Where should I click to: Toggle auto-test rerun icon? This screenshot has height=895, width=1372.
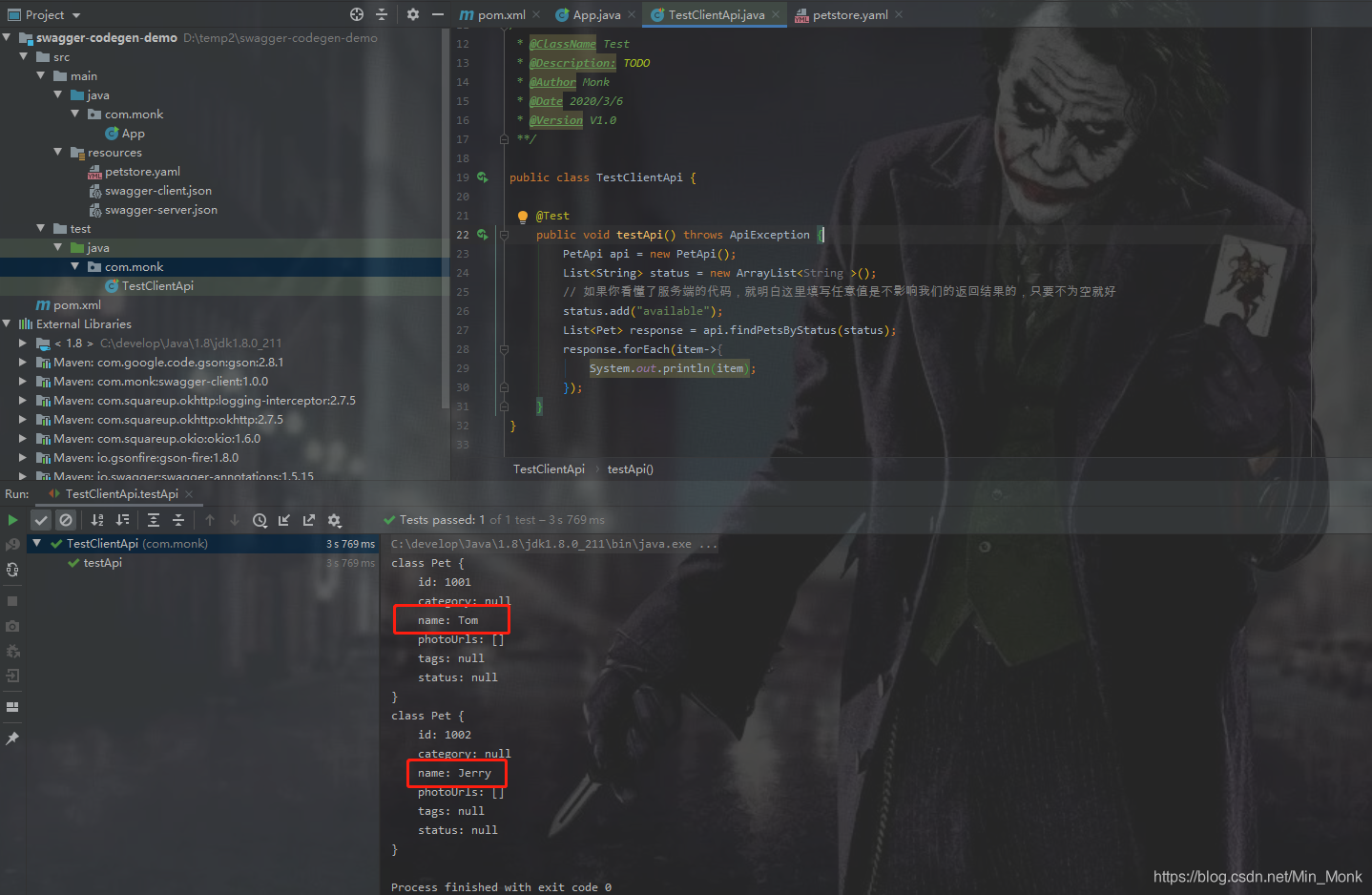pyautogui.click(x=12, y=570)
